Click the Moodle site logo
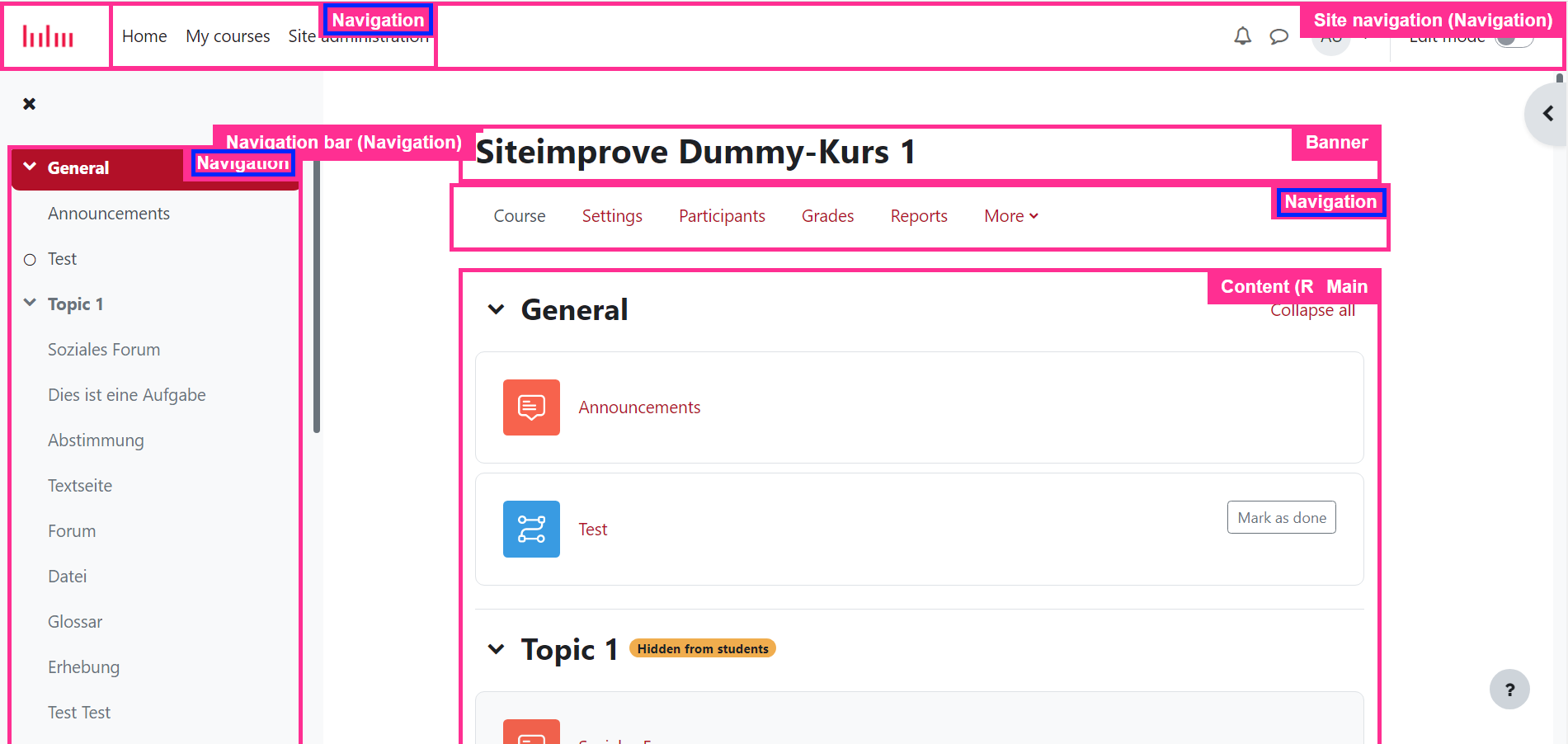The height and width of the screenshot is (744, 1568). tap(48, 36)
